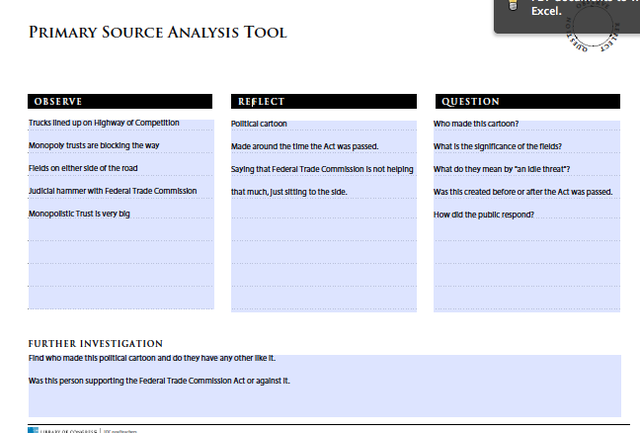Select the 'Monopoly trusts are blocking the way' line
Image resolution: width=640 pixels, height=433 pixels.
pyautogui.click(x=94, y=146)
